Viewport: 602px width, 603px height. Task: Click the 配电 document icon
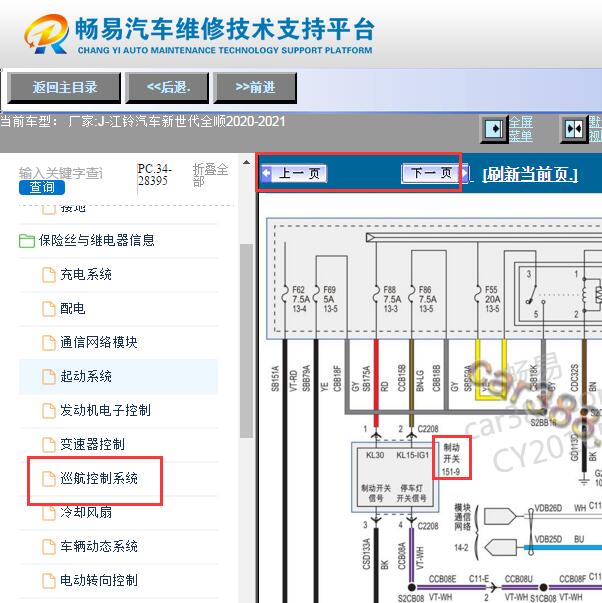[49, 308]
